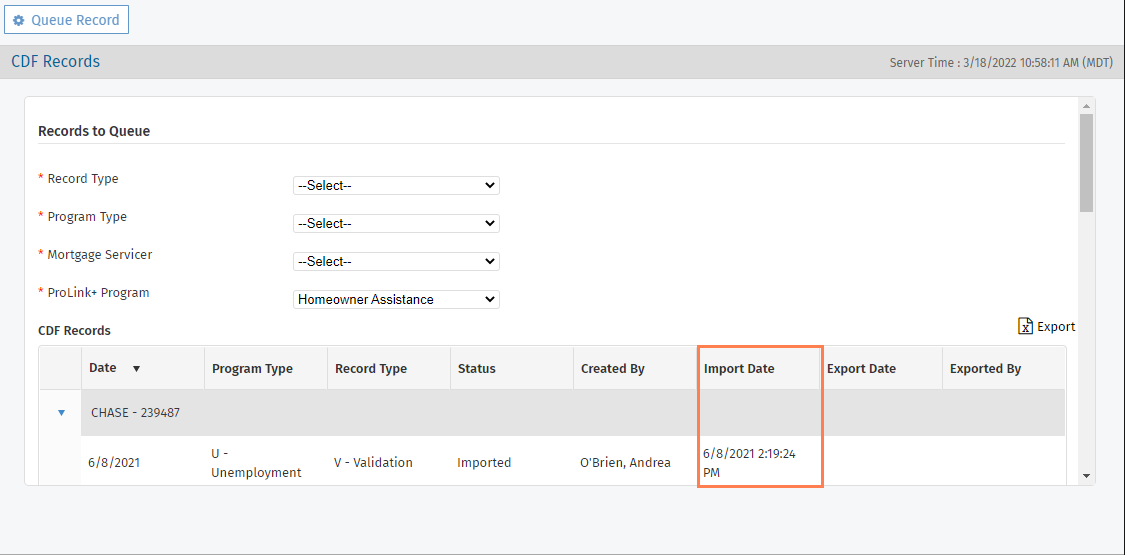
Task: Click the Queue Record button
Action: point(66,20)
